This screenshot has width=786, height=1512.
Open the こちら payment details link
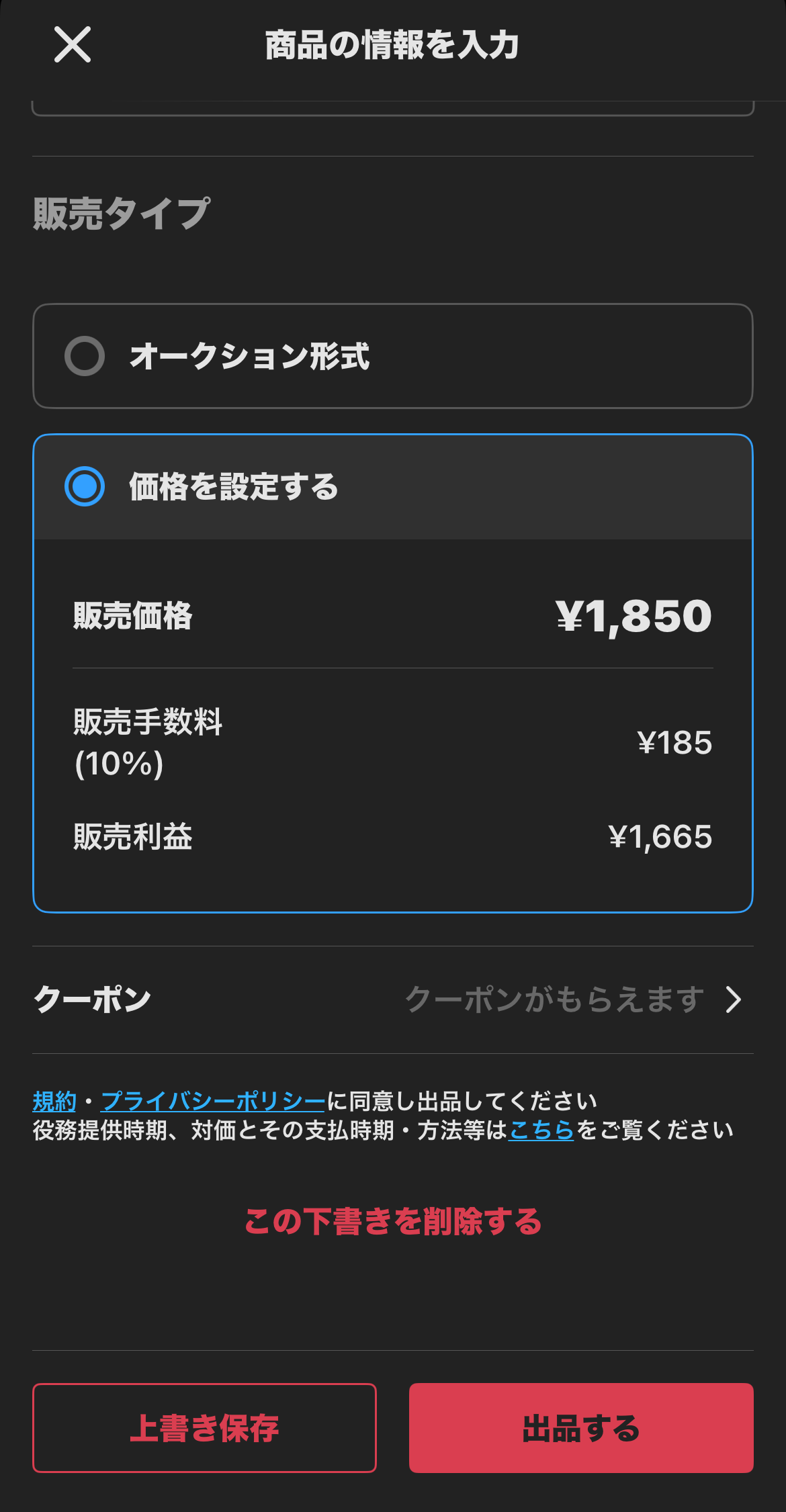coord(541,1130)
